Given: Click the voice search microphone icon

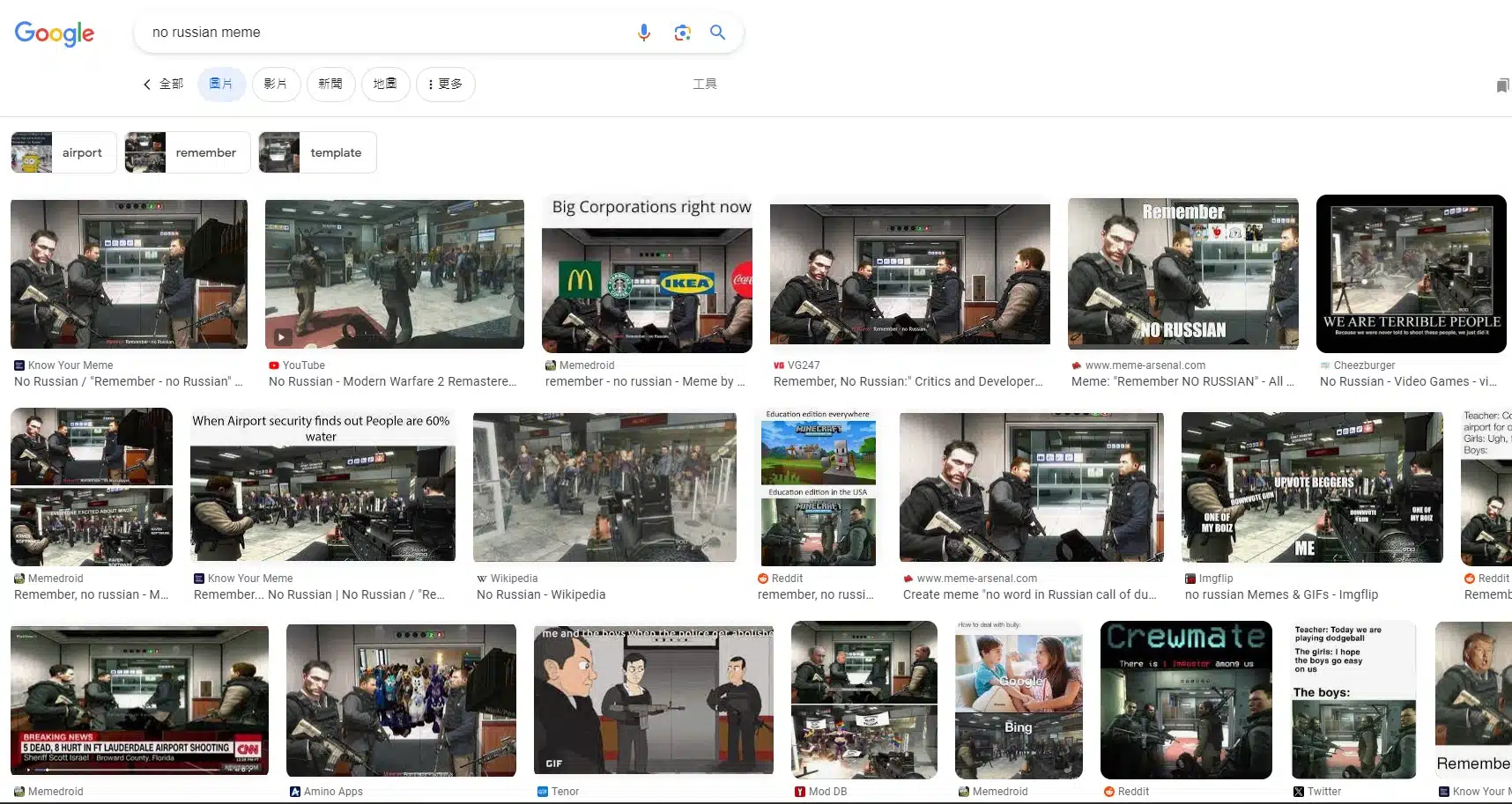Looking at the screenshot, I should (x=644, y=33).
